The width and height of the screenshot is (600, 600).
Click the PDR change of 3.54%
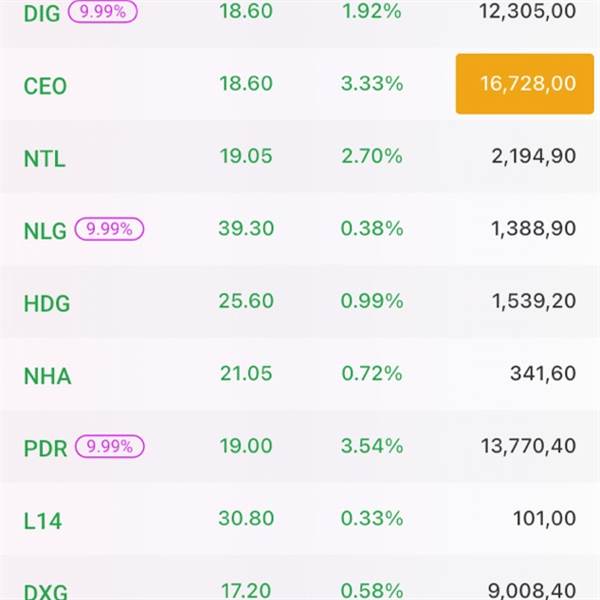click(371, 446)
